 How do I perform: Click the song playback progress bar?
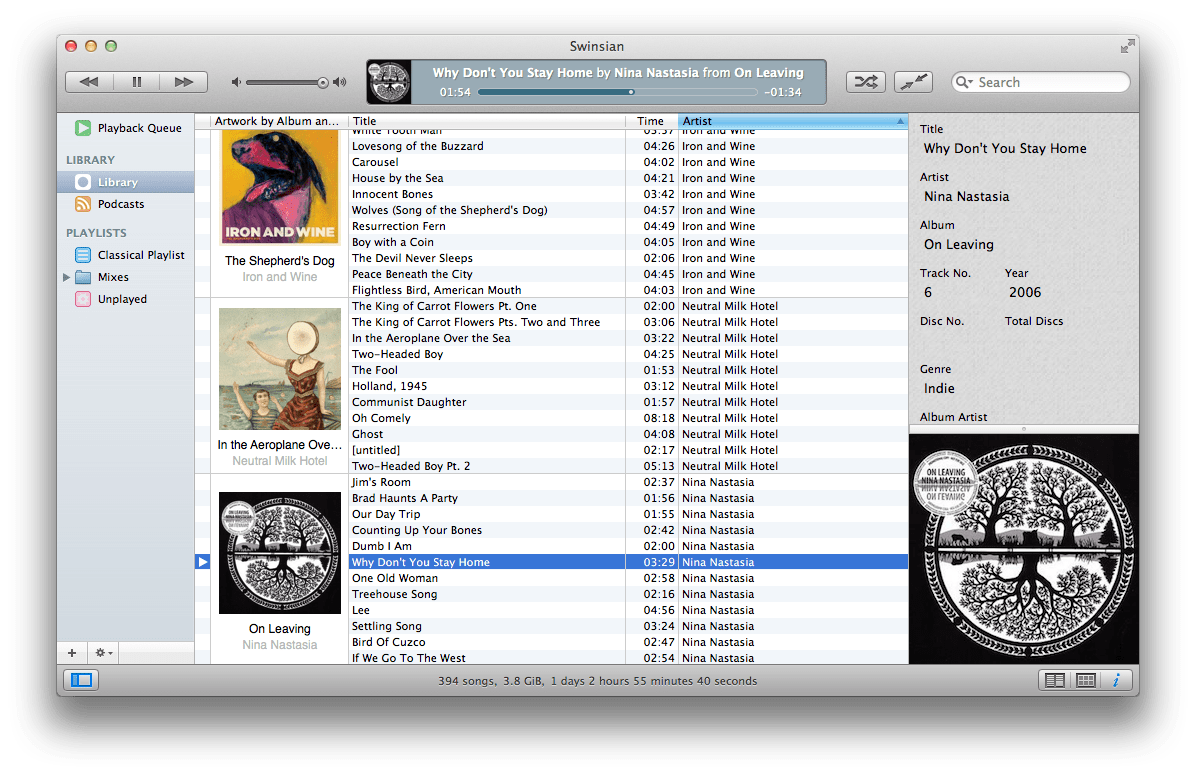coord(617,92)
